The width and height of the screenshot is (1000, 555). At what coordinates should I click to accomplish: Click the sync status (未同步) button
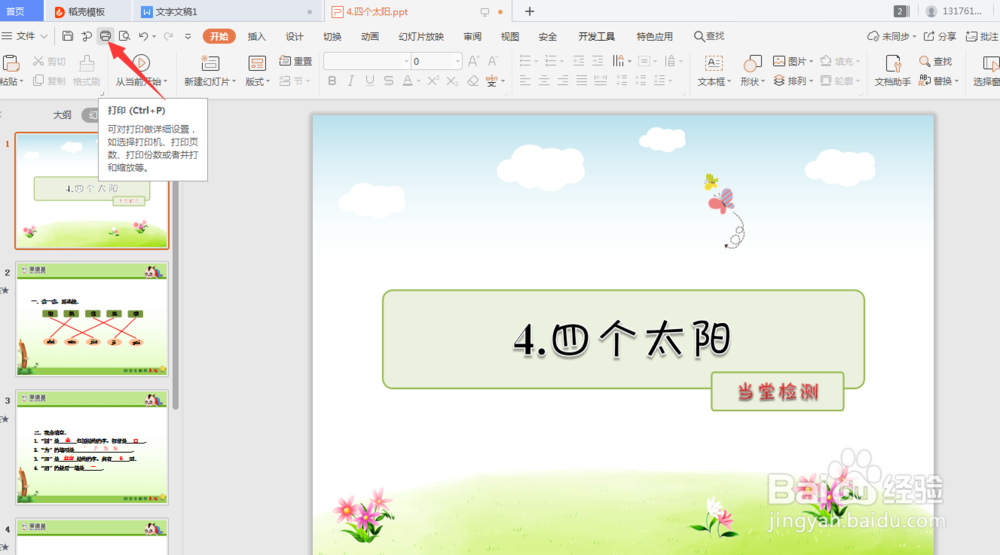tap(892, 36)
